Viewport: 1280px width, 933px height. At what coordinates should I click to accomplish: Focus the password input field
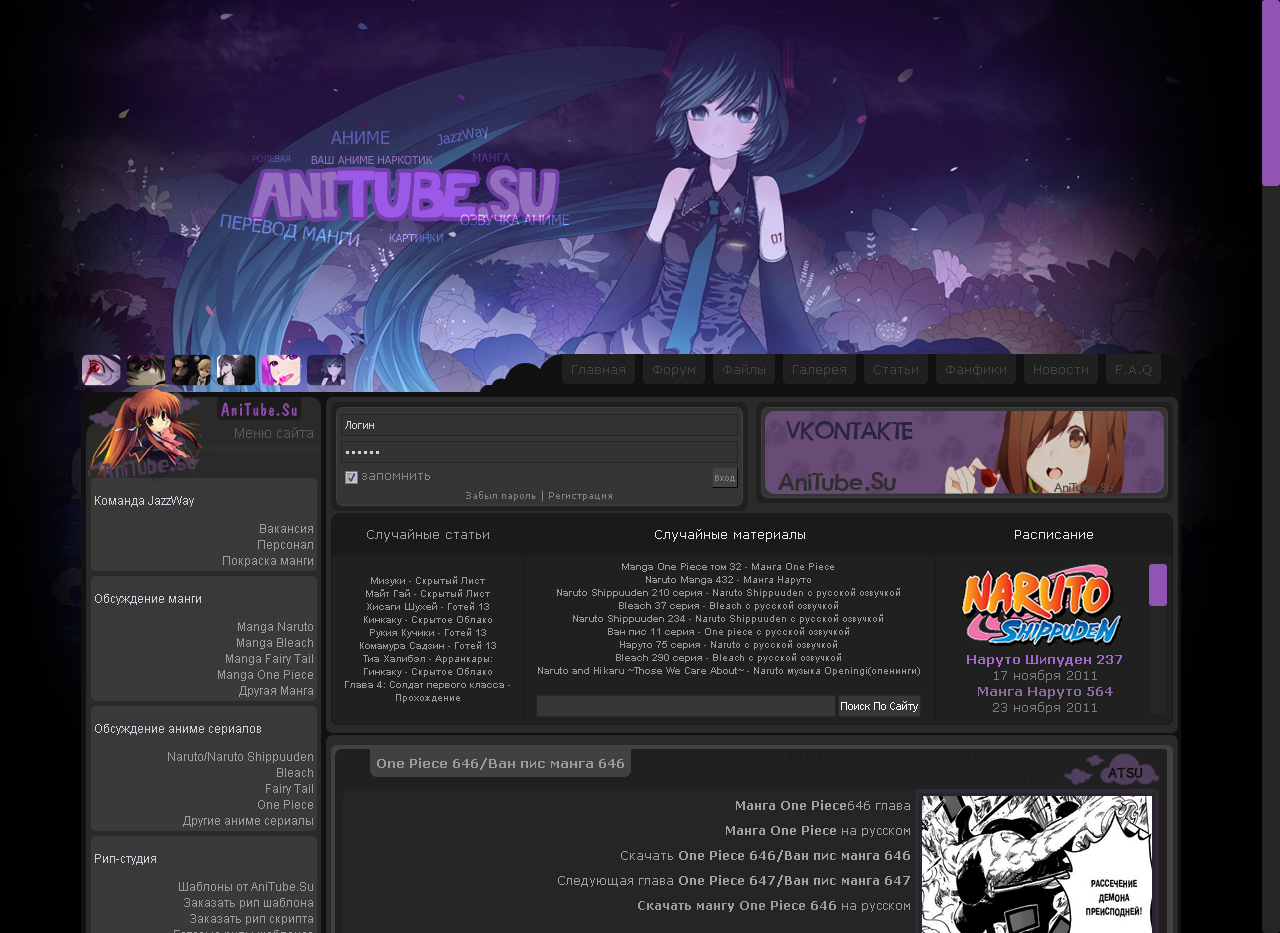coord(539,452)
